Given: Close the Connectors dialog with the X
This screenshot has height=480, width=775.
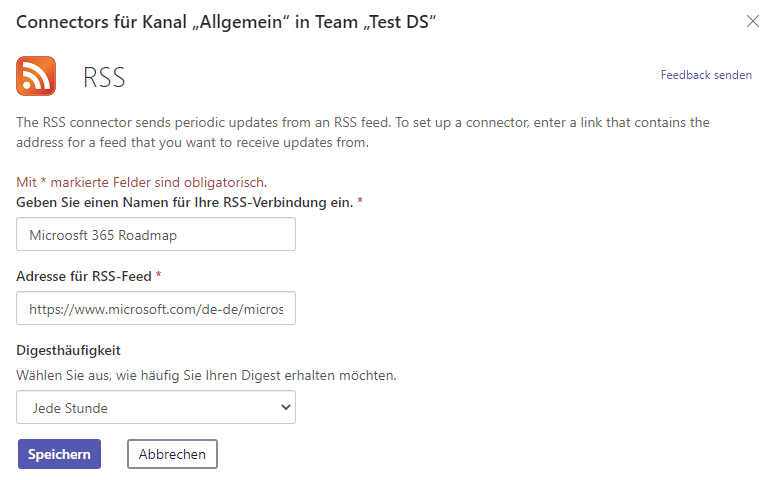Looking at the screenshot, I should (x=752, y=21).
